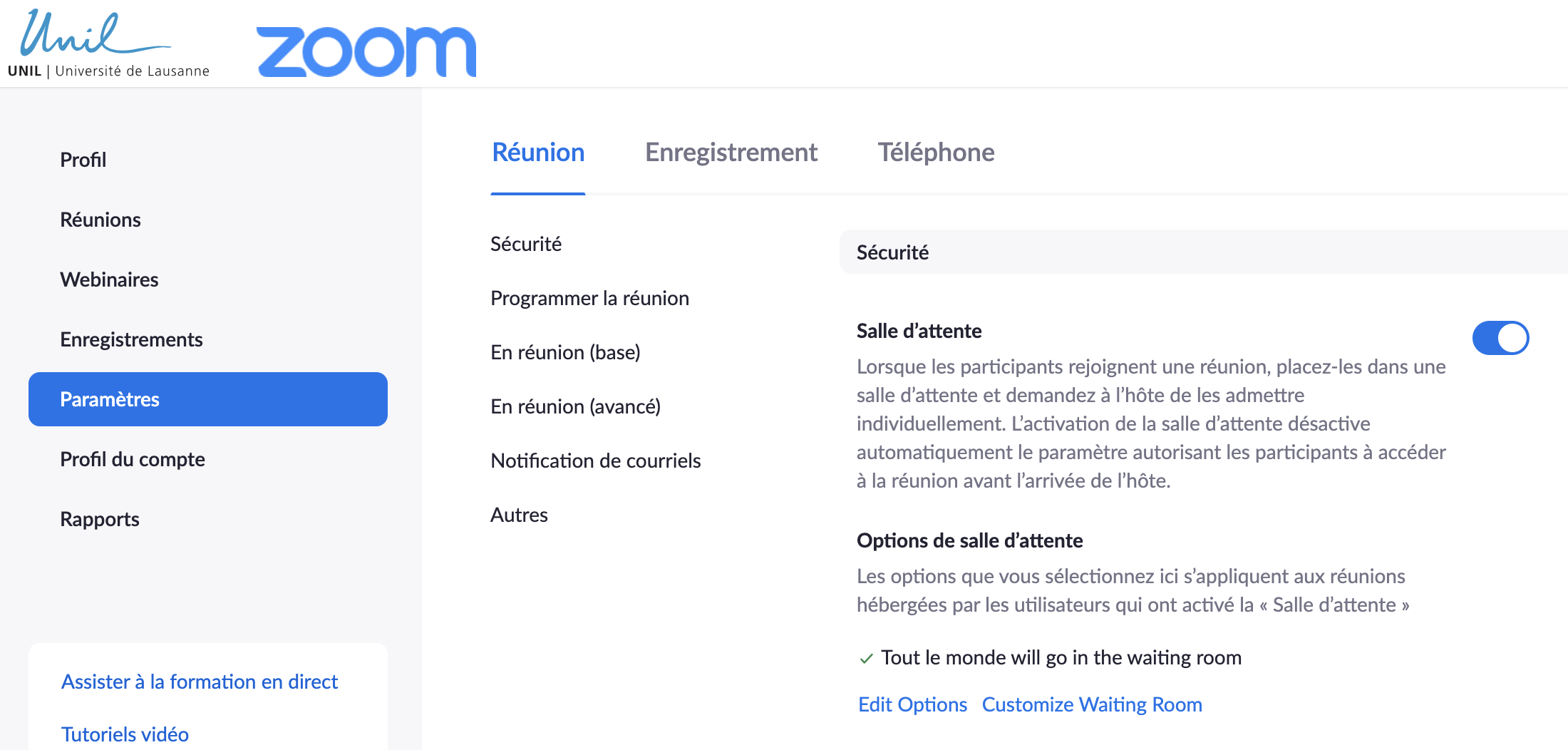Go to Réunions in the sidebar
1568x750 pixels.
coord(100,220)
